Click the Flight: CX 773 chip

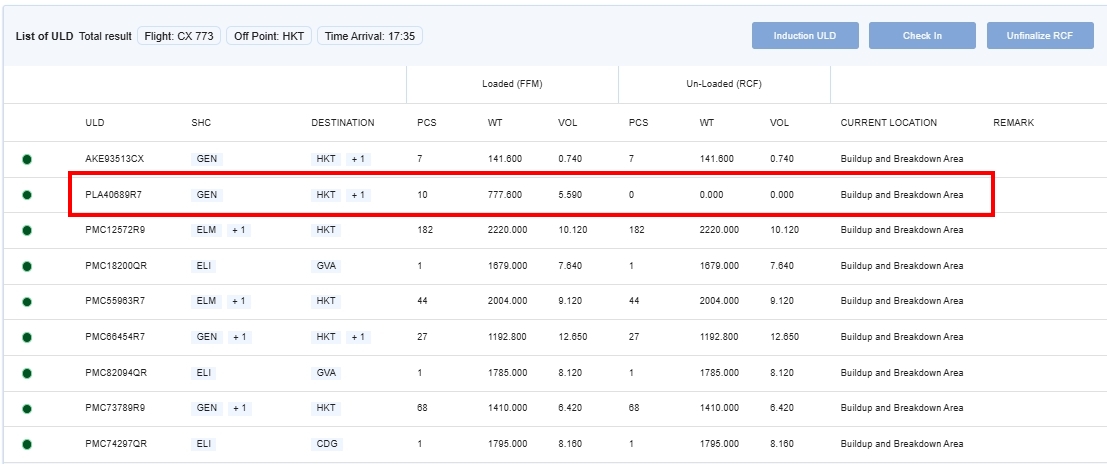tap(179, 36)
